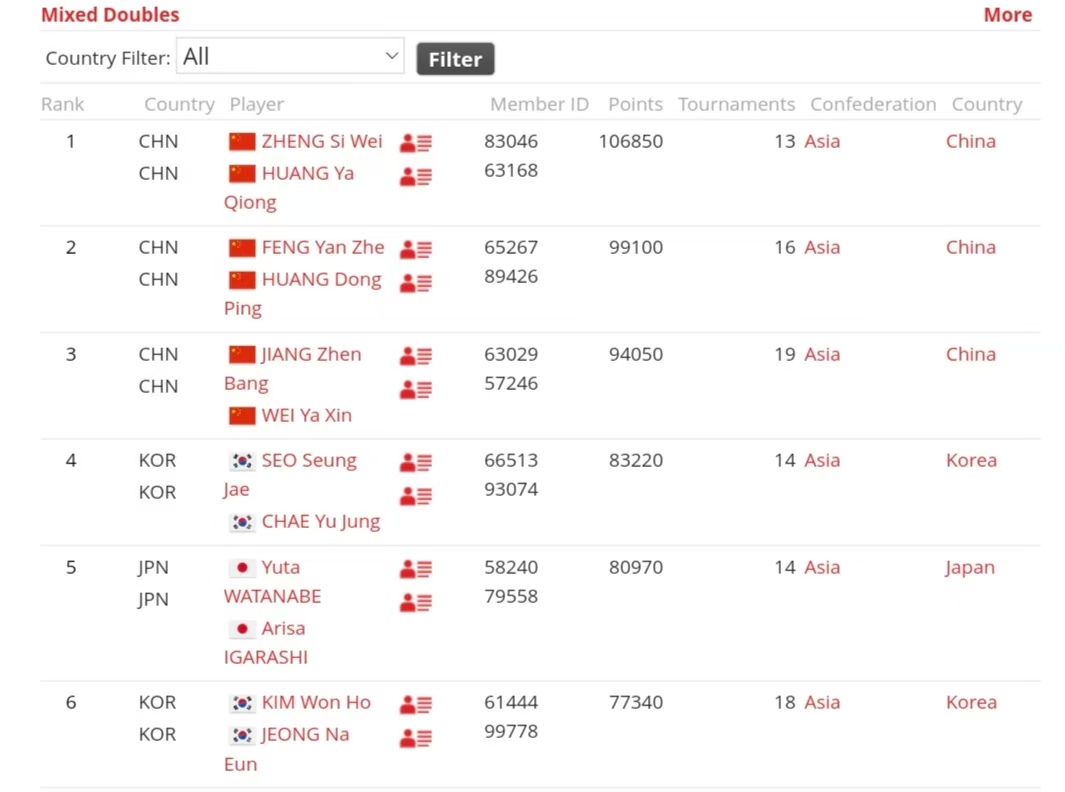Click the Arisa IGARASHI player link
Screen dimensions: 1065x792
pyautogui.click(x=283, y=628)
